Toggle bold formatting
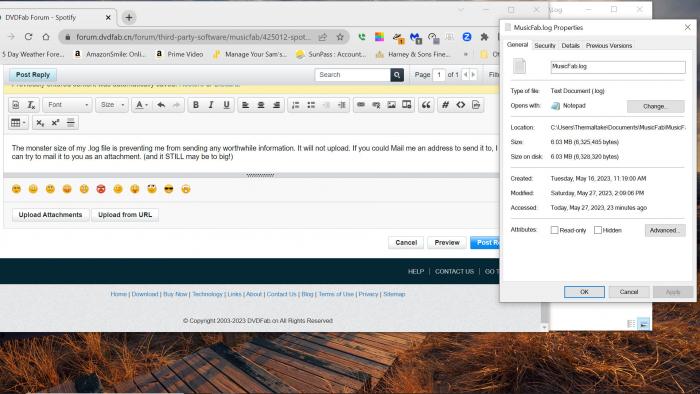 [x=196, y=105]
